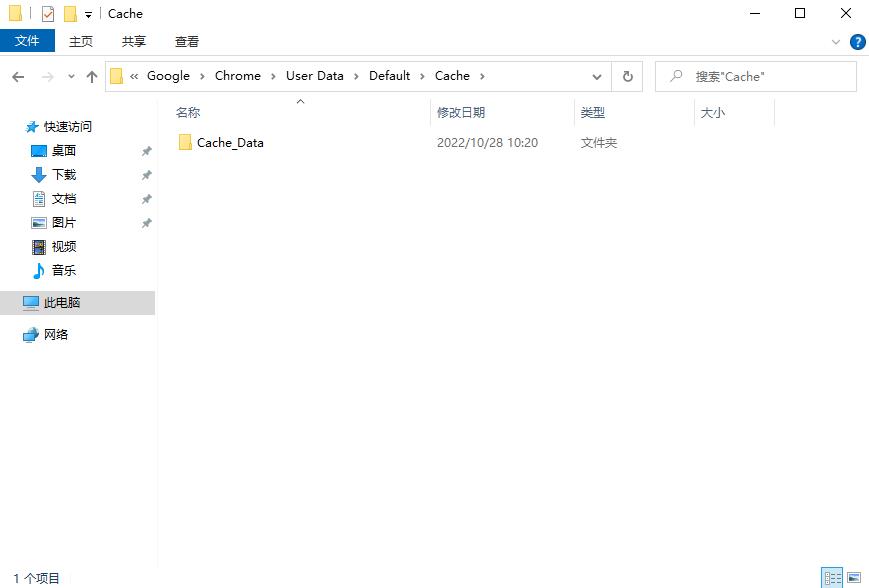
Task: Navigate to Chrome in breadcrumb
Action: [x=238, y=76]
